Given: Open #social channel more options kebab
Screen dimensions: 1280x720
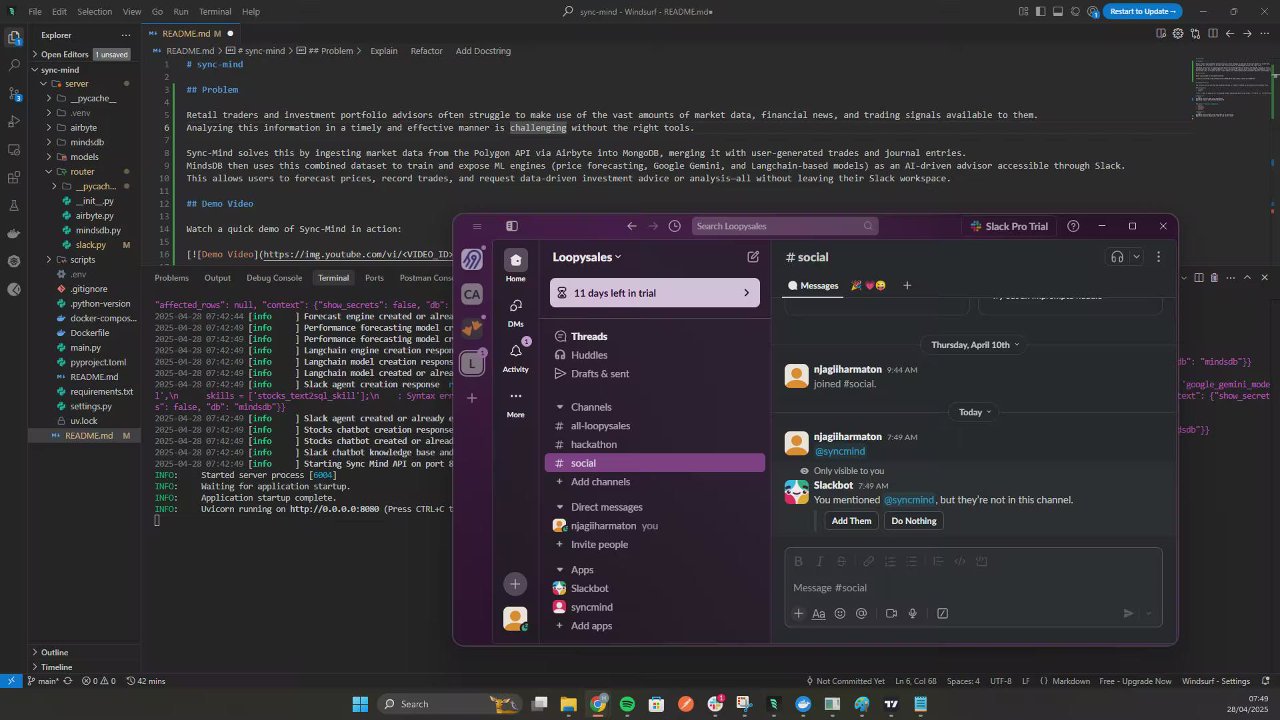Looking at the screenshot, I should (1158, 257).
